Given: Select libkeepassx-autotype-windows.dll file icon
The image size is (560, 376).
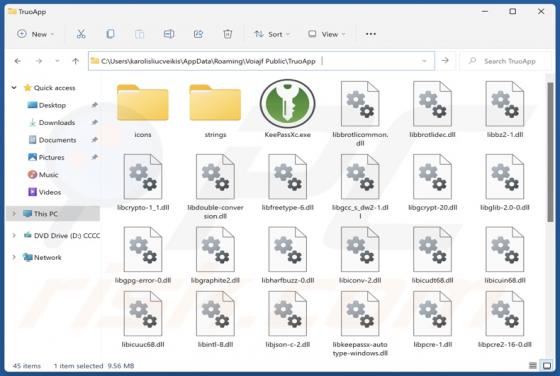Looking at the screenshot, I should [x=360, y=314].
